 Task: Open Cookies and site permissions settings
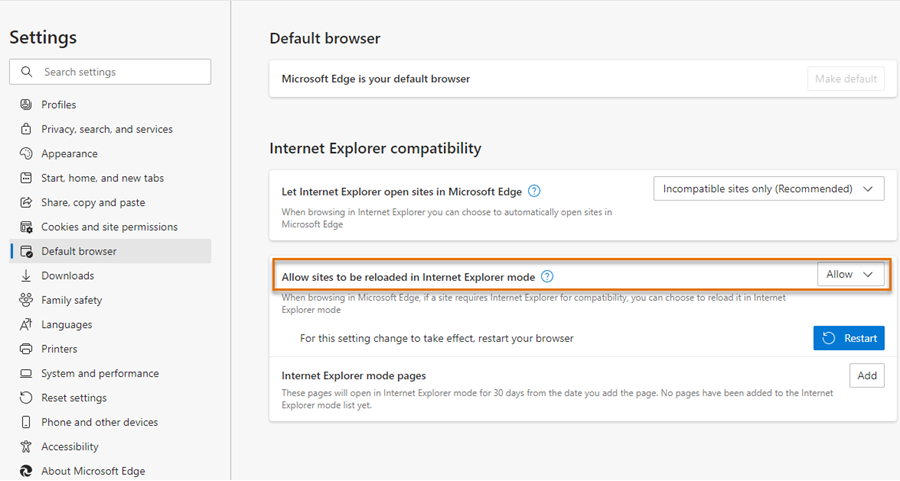pos(109,227)
